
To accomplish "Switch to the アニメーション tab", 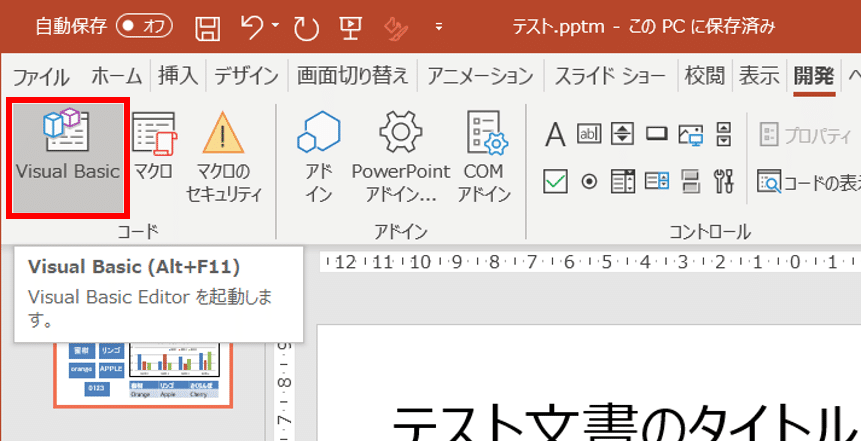I will pos(480,76).
